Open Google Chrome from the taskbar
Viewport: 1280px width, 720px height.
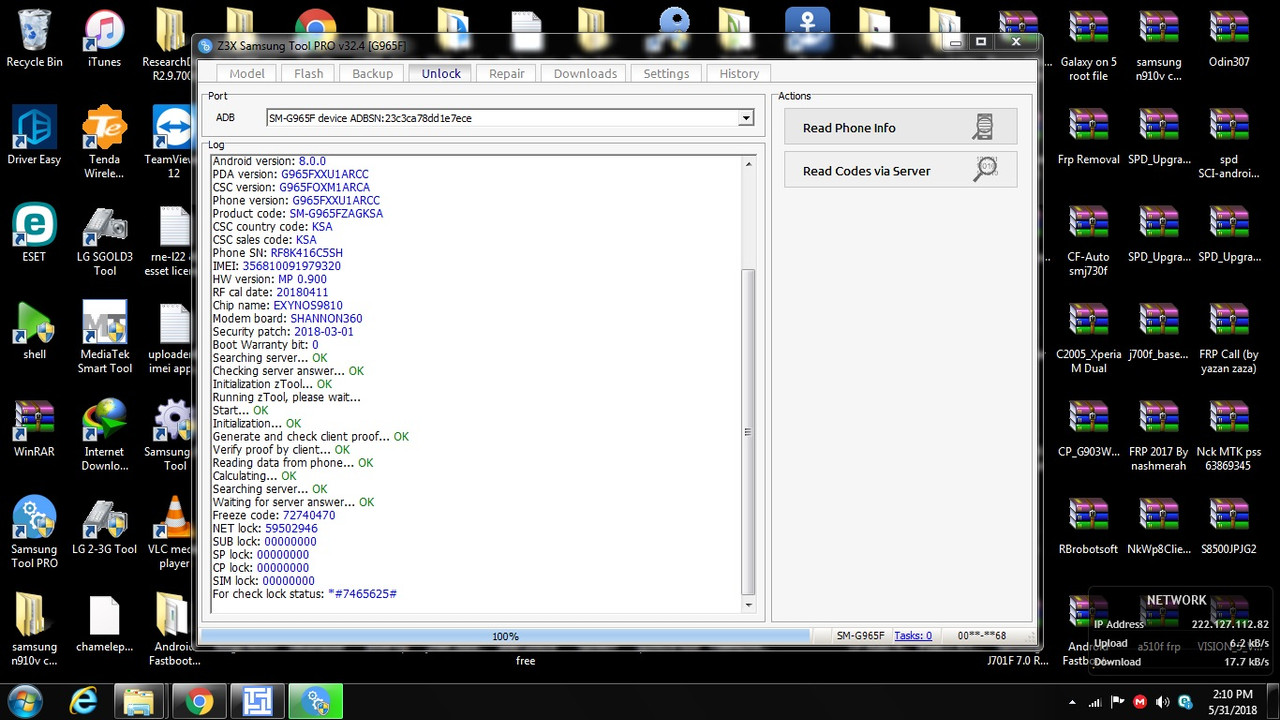click(x=199, y=701)
